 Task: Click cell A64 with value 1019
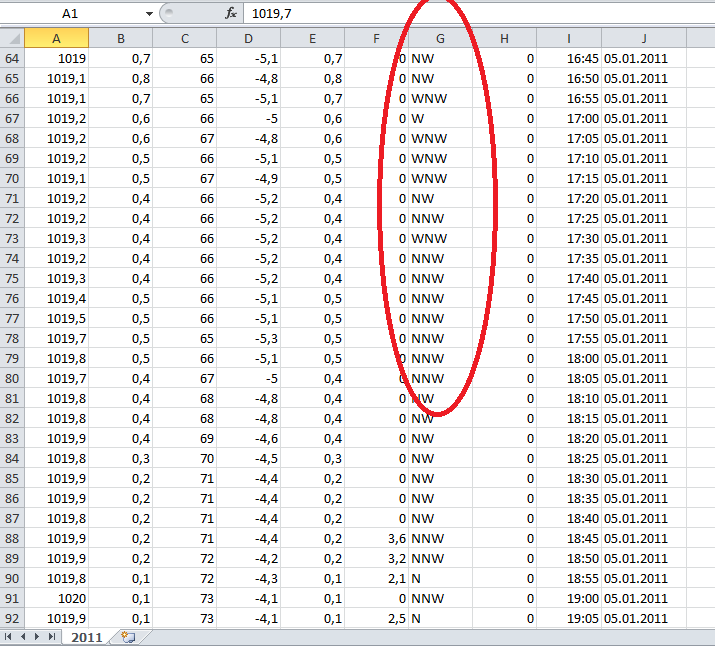[57, 58]
